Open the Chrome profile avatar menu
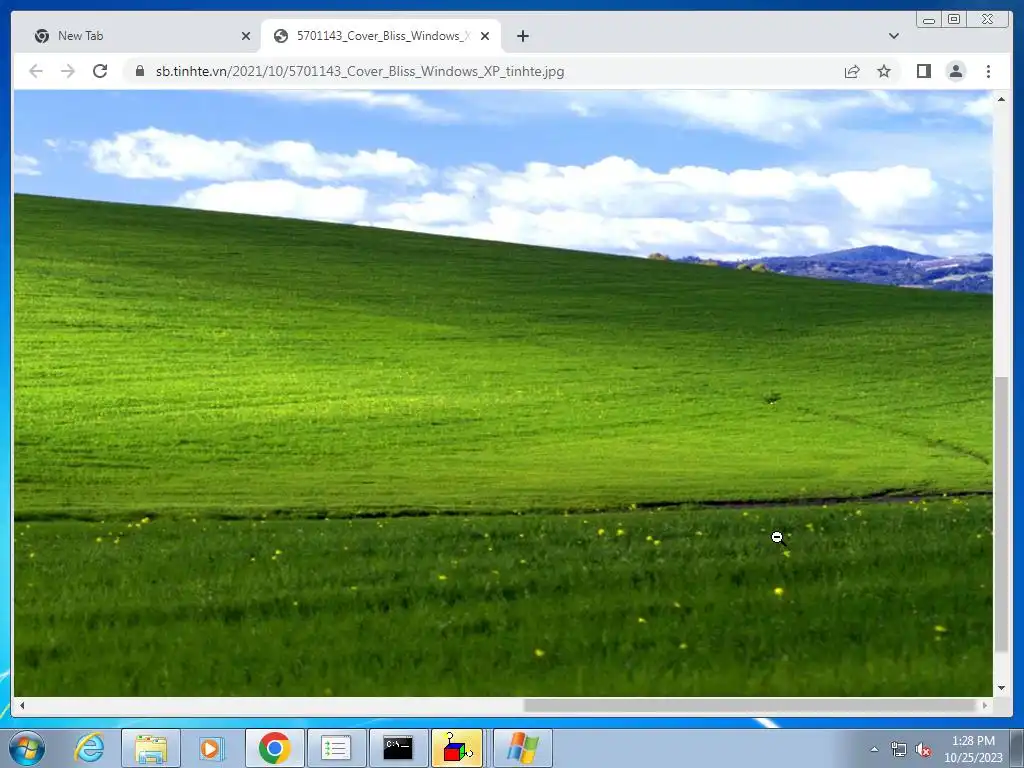Viewport: 1024px width, 768px height. click(x=956, y=71)
